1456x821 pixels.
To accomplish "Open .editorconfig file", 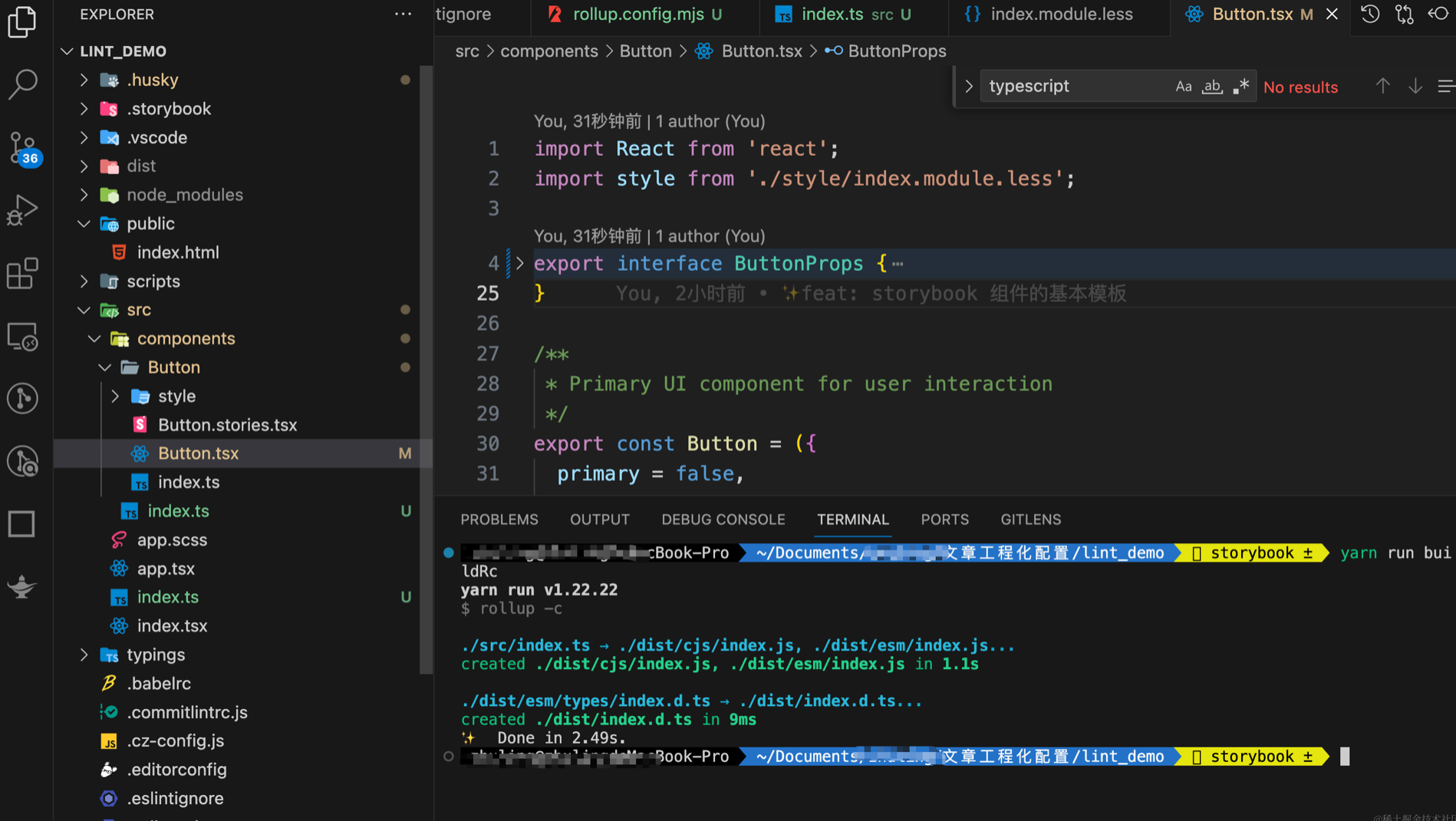I will click(x=176, y=770).
